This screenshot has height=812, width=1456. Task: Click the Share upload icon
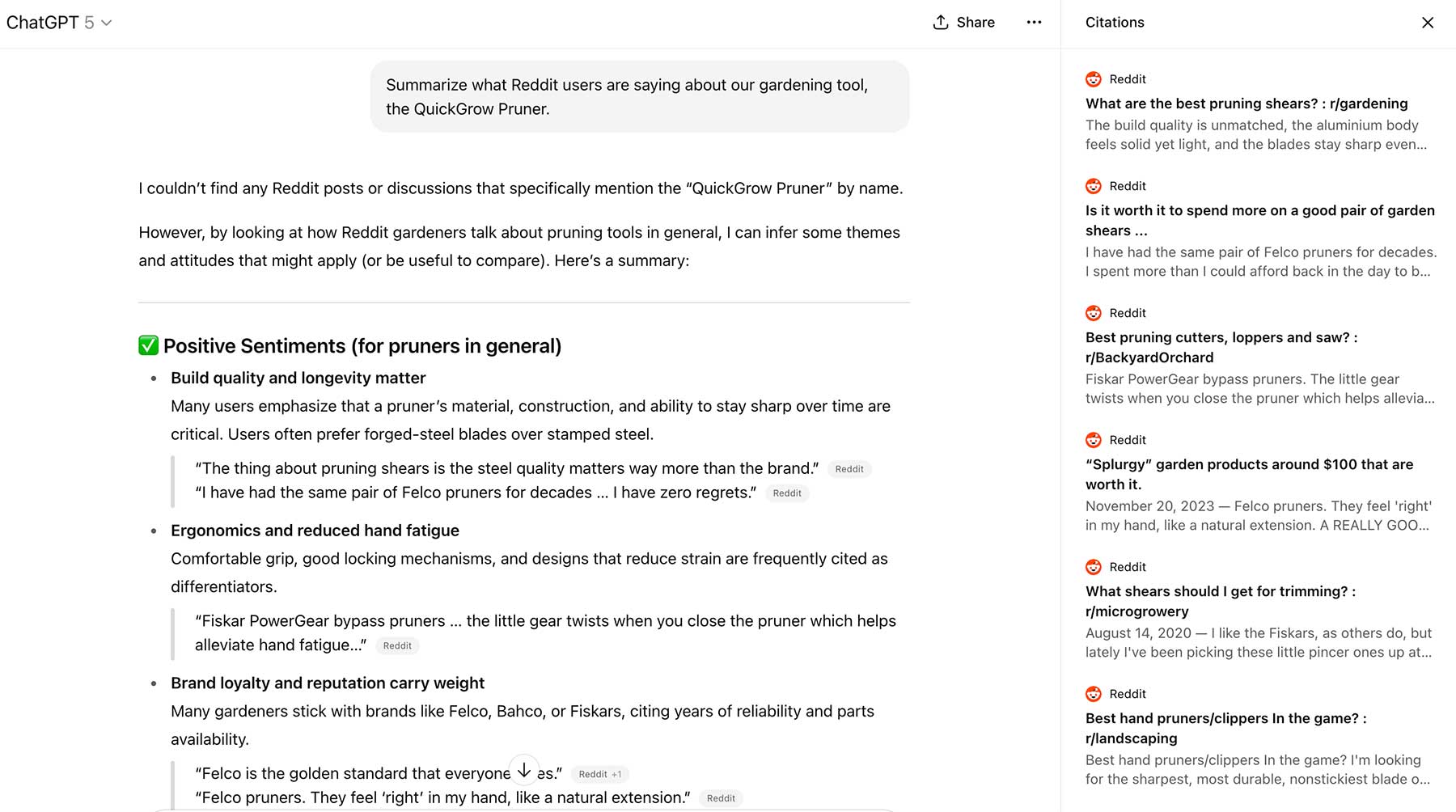pos(940,23)
